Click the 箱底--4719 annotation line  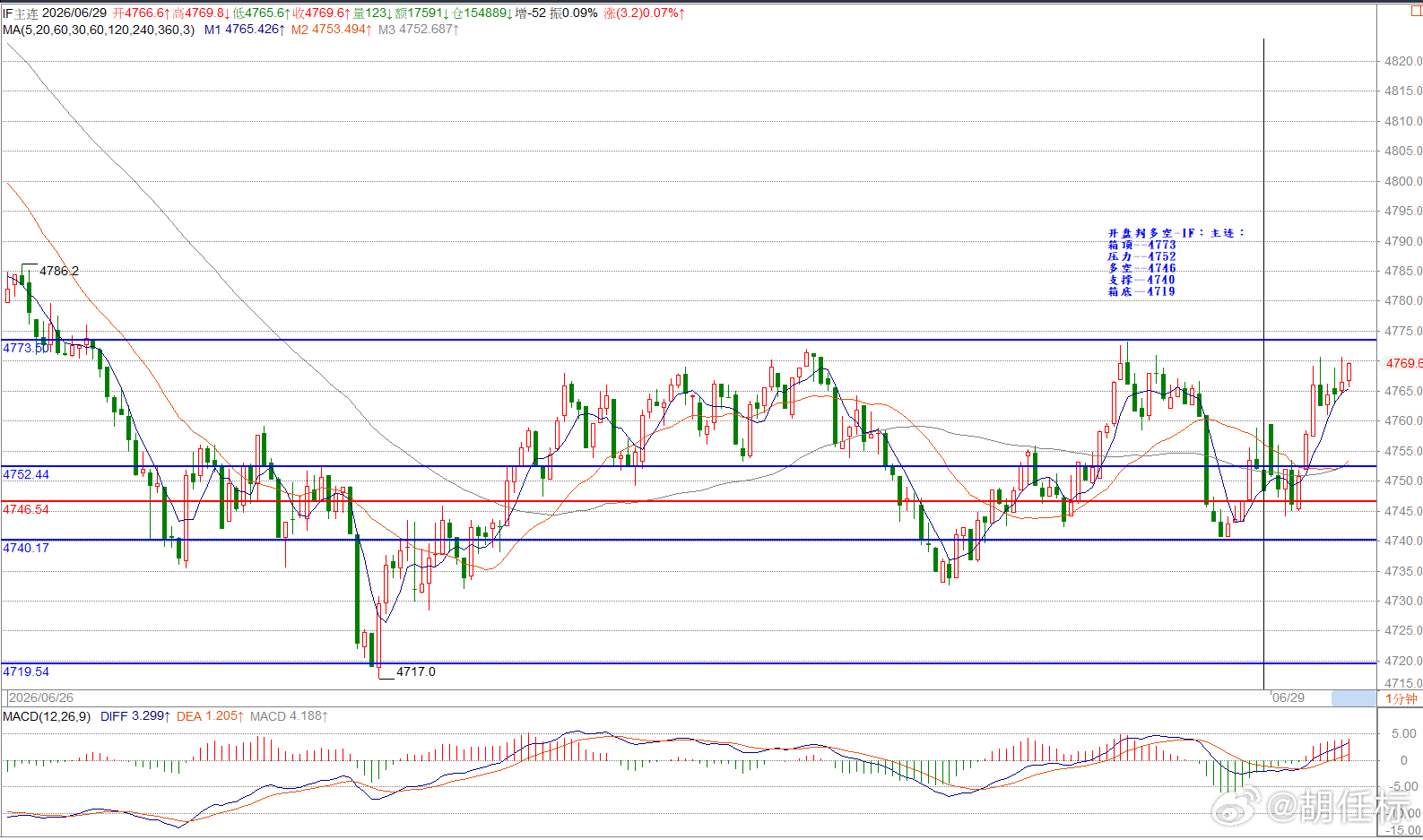coord(1141,291)
